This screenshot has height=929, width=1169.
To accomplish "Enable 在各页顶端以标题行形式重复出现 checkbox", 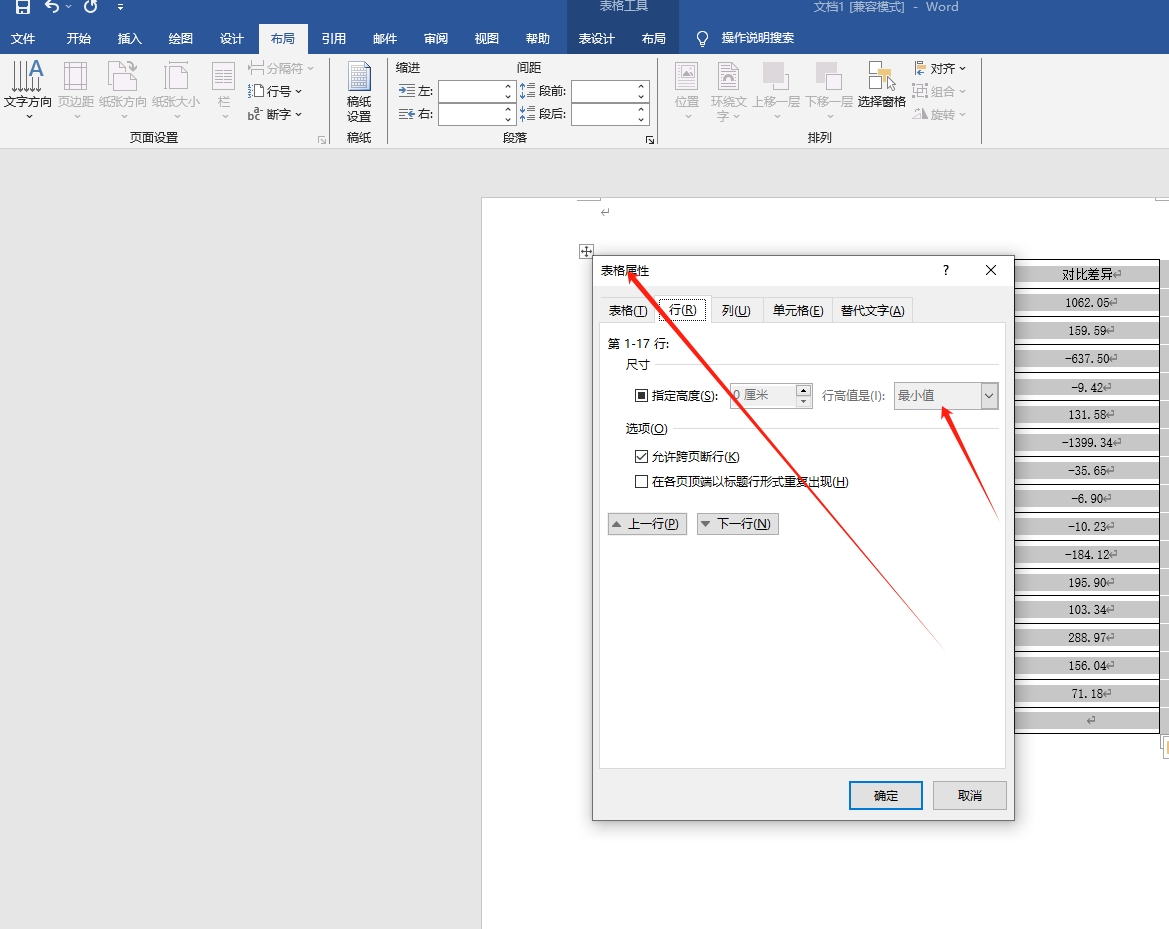I will [641, 482].
